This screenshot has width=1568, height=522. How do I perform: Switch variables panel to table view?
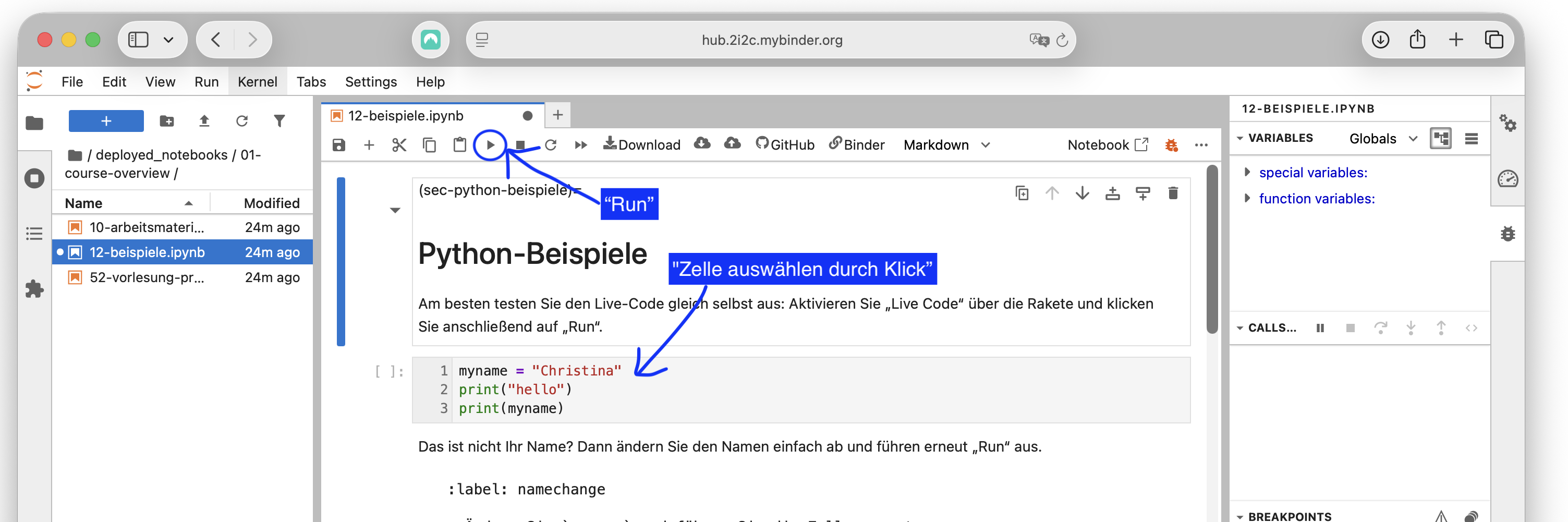click(x=1471, y=139)
